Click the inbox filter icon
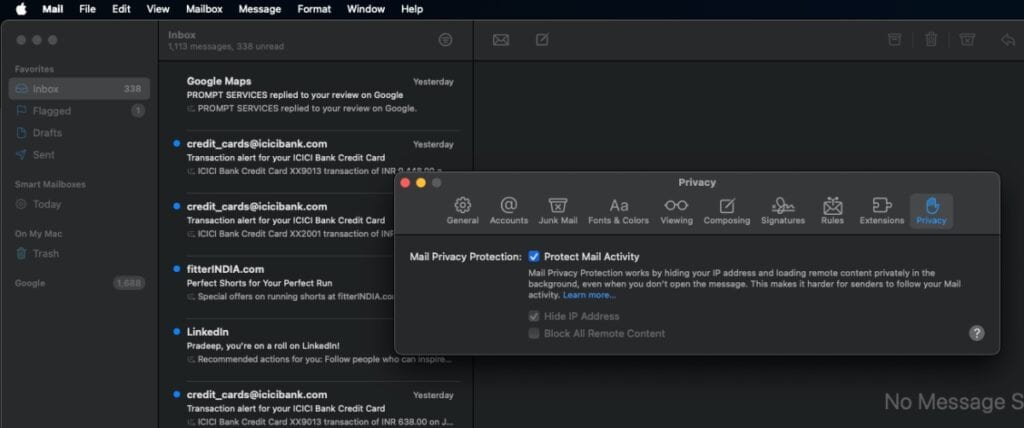 tap(445, 40)
